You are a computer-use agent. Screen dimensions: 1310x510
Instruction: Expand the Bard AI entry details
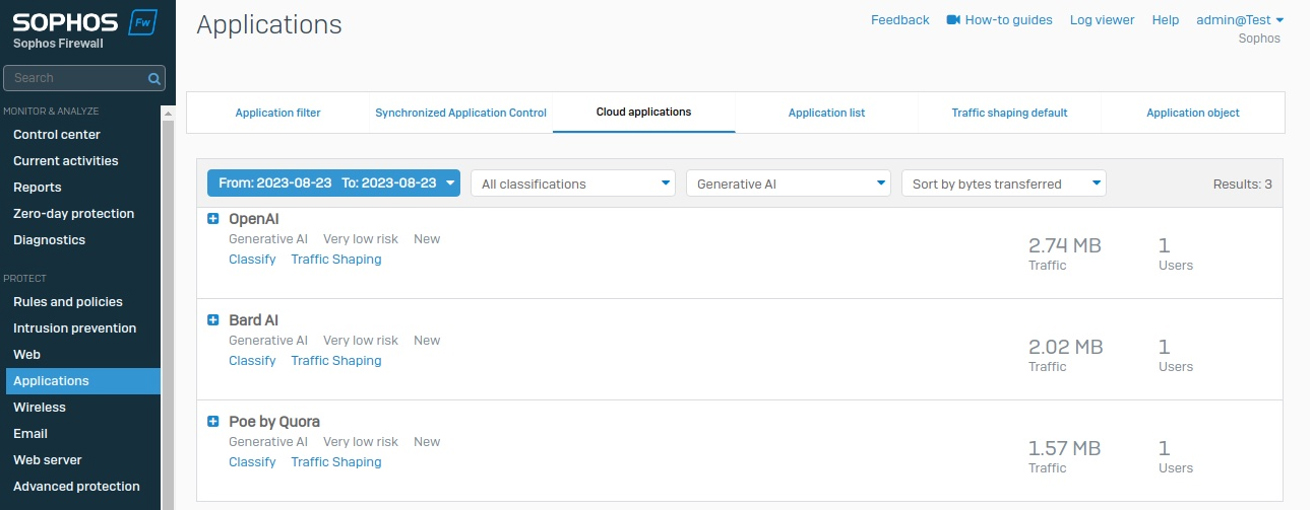tap(213, 320)
